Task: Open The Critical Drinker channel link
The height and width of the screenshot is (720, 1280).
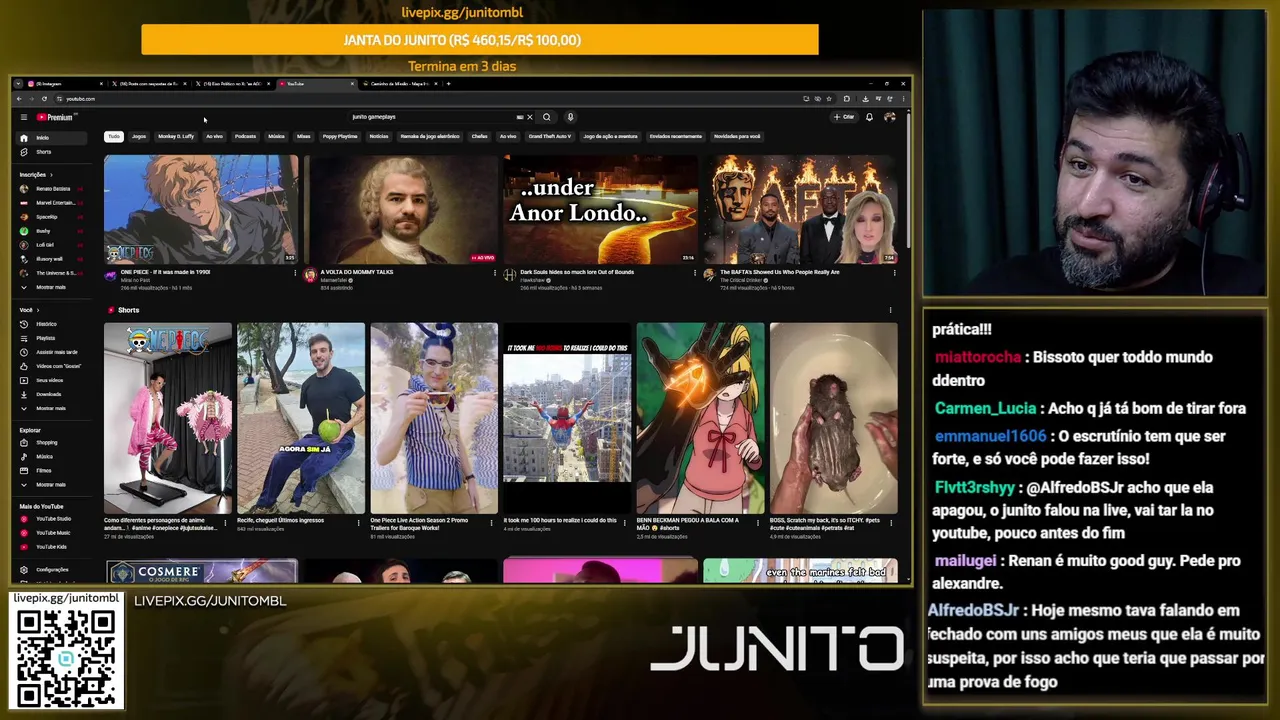Action: pos(741,280)
